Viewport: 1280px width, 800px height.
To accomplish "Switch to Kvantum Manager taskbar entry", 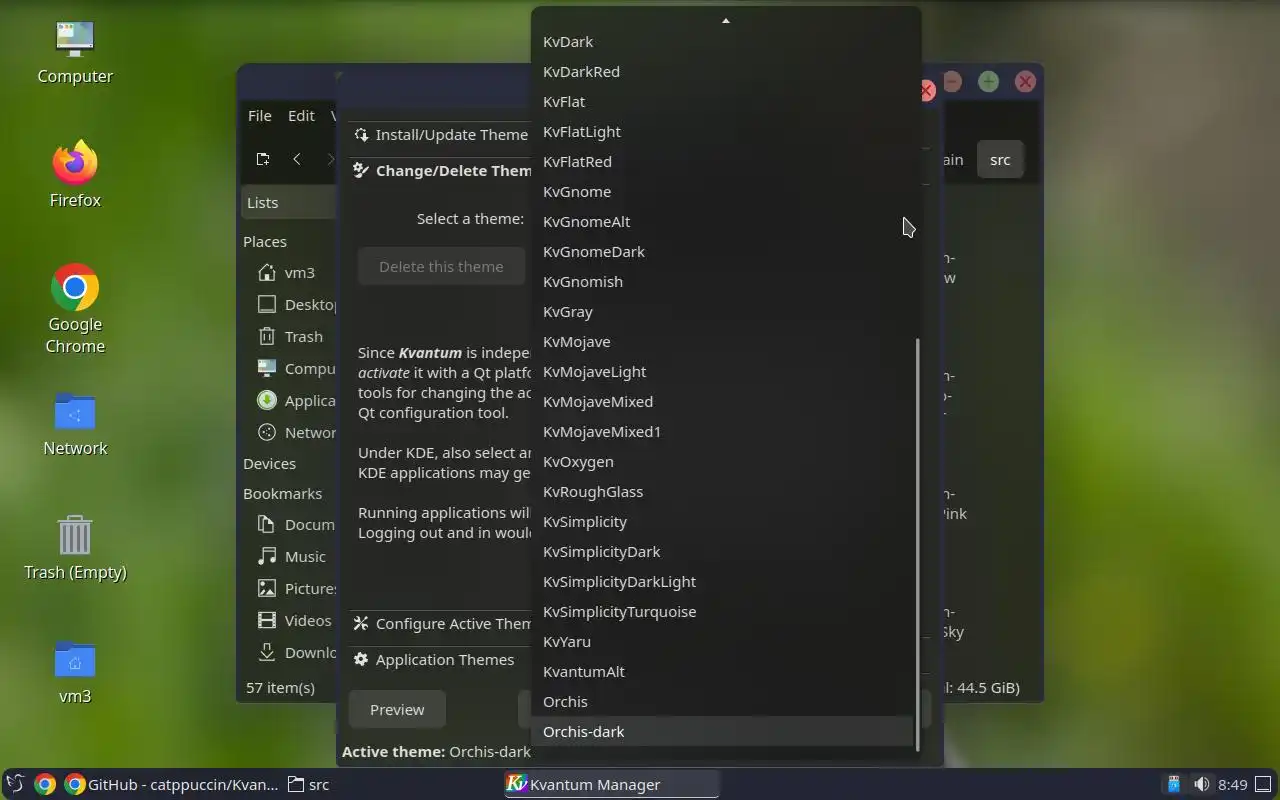I will coord(611,785).
